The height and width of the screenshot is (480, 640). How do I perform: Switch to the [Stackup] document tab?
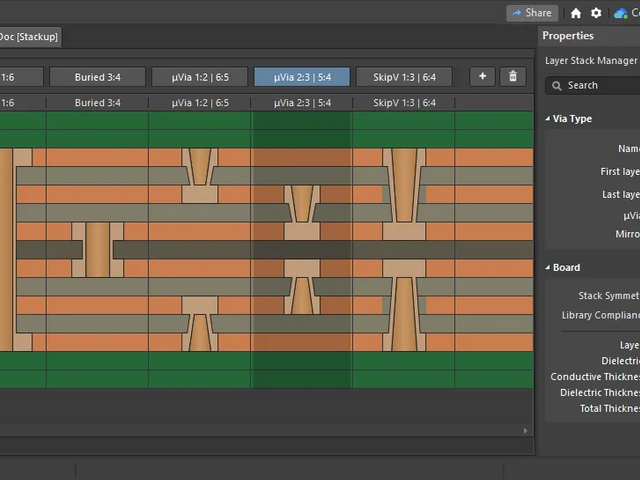(29, 37)
